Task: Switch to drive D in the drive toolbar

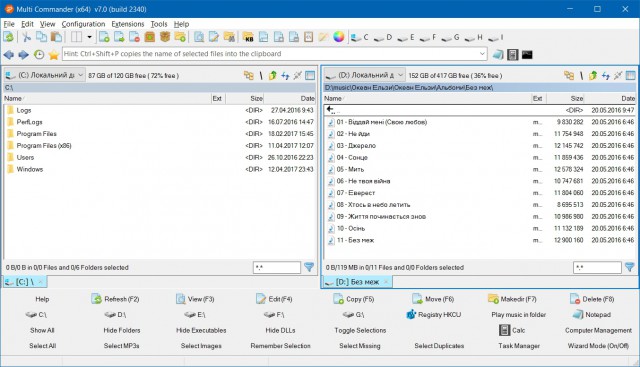Action: pos(383,38)
